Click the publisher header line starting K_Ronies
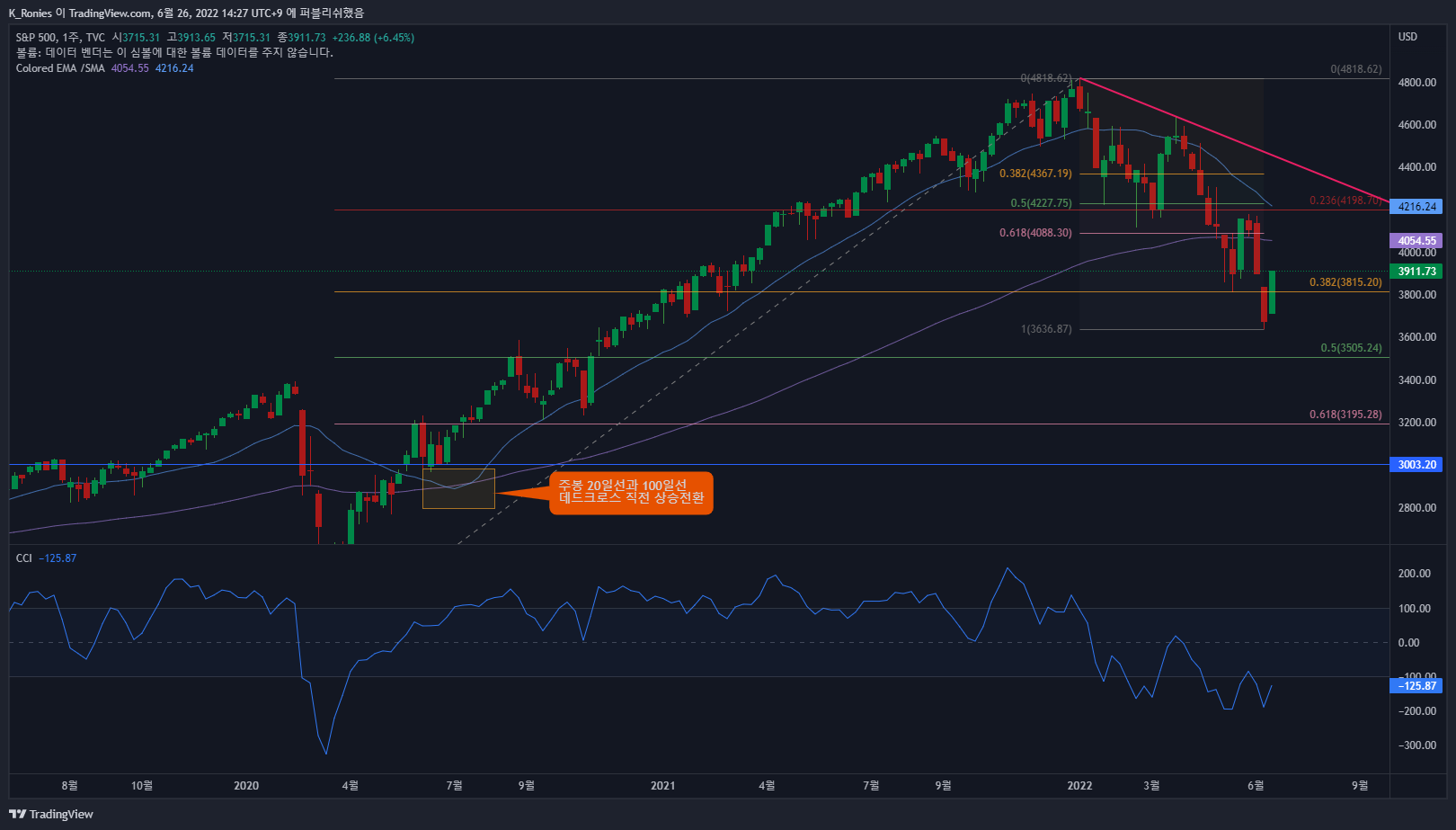The width and height of the screenshot is (1456, 830). (x=186, y=13)
